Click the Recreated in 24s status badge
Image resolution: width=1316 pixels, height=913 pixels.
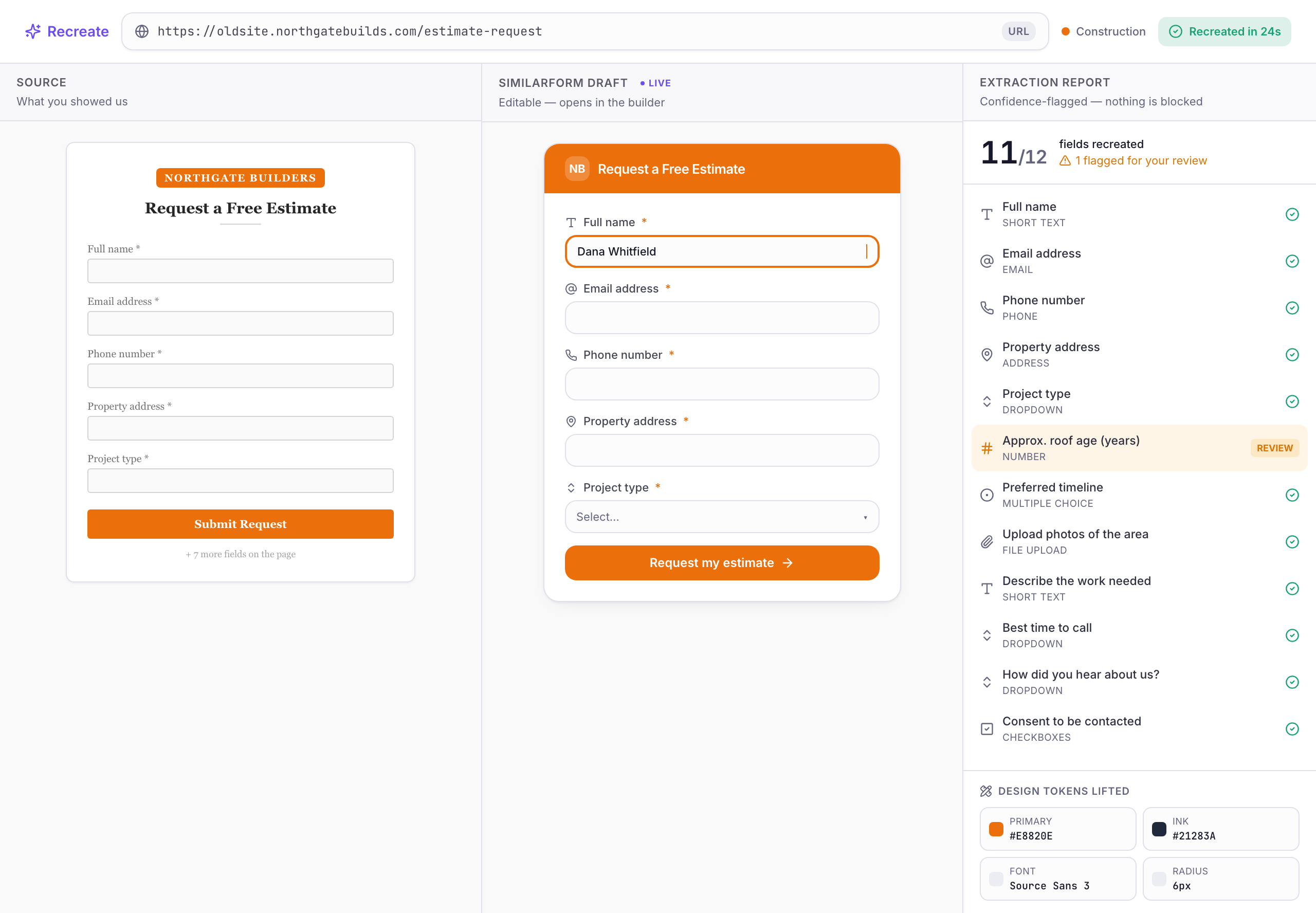1224,31
